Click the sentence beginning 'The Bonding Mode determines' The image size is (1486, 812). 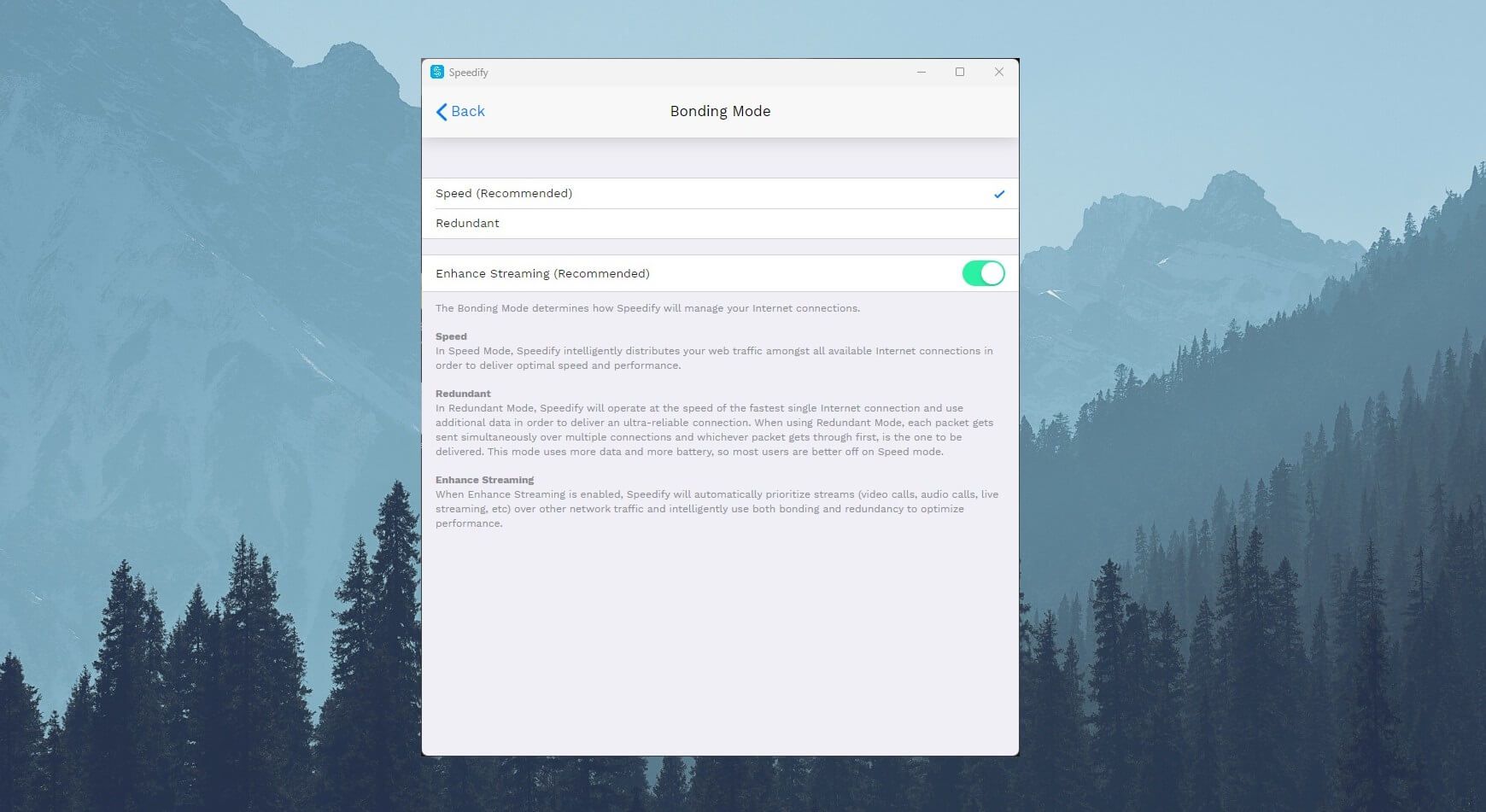(647, 308)
